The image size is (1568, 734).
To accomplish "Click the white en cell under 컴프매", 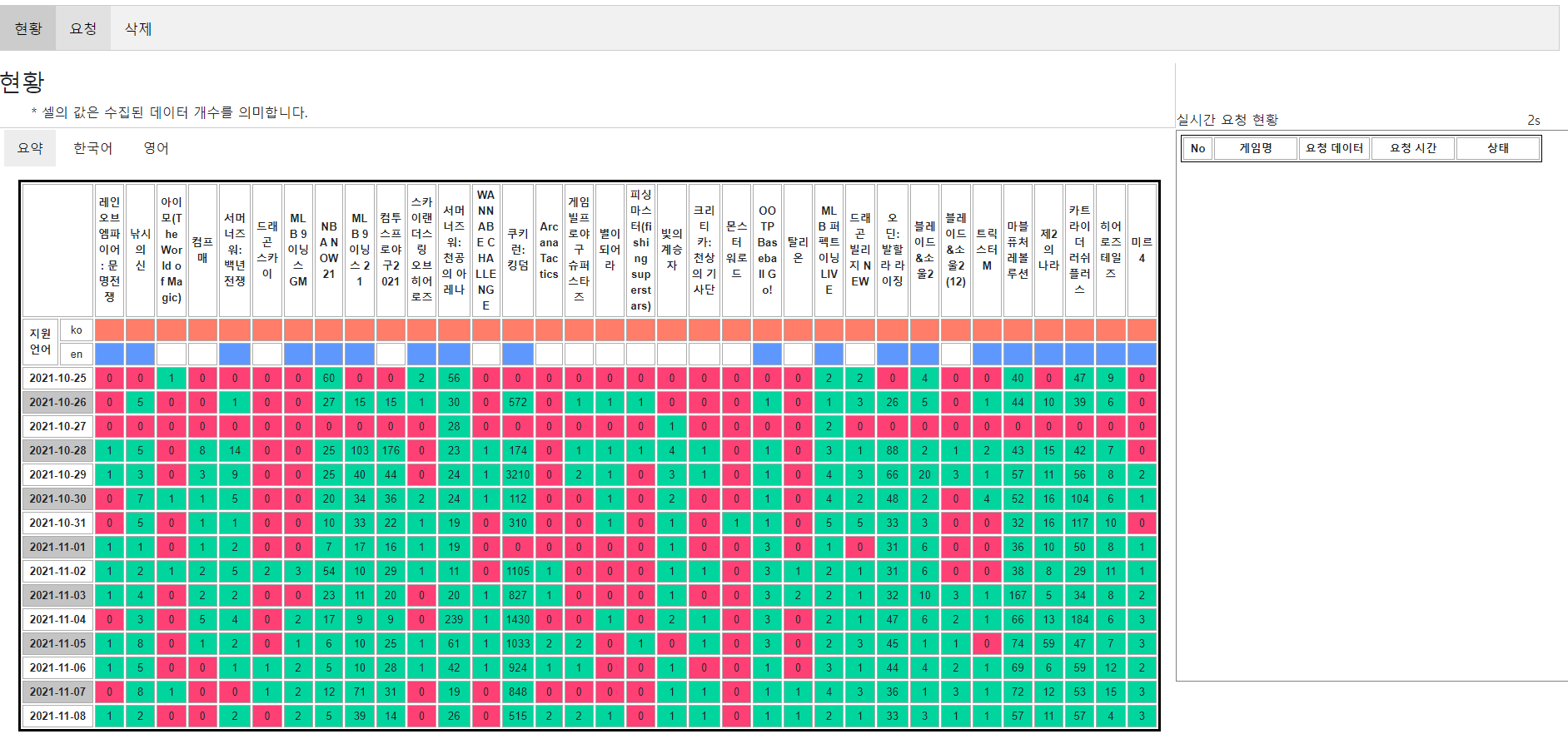I will coord(202,354).
